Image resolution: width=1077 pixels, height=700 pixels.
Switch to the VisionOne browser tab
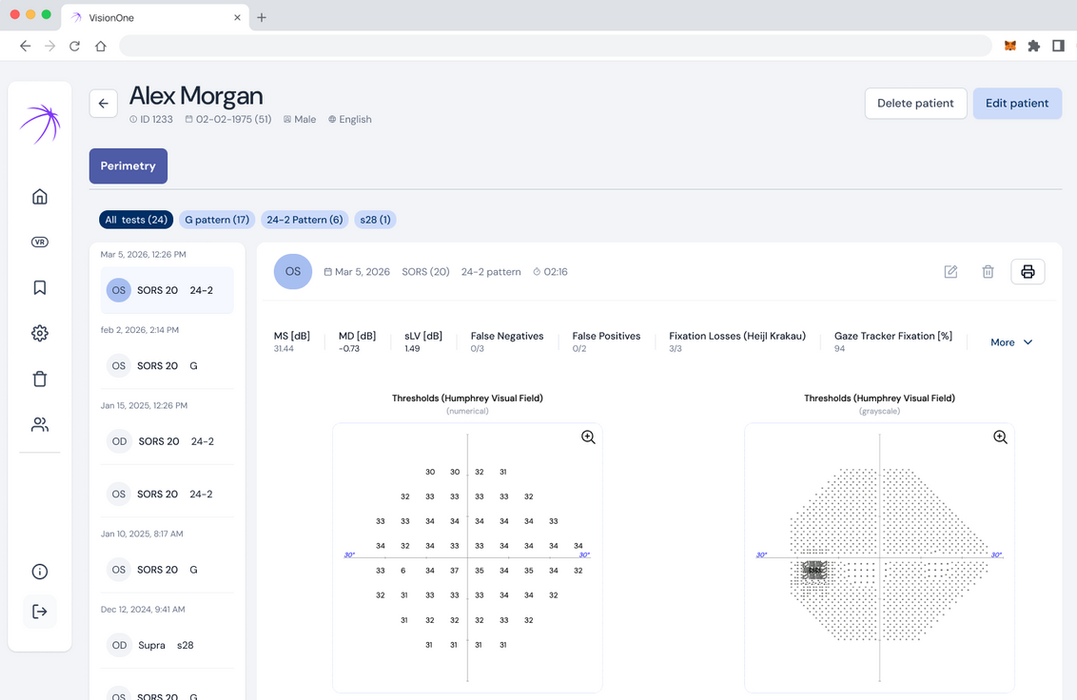coord(155,18)
